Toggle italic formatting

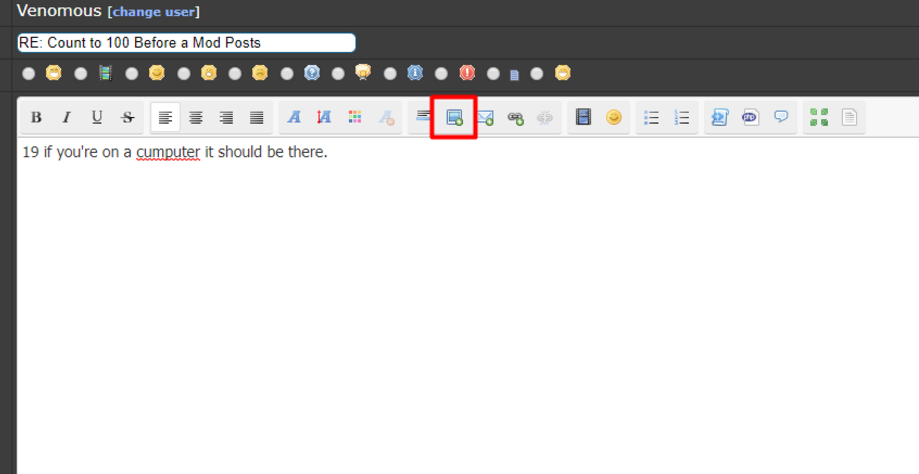(x=66, y=118)
